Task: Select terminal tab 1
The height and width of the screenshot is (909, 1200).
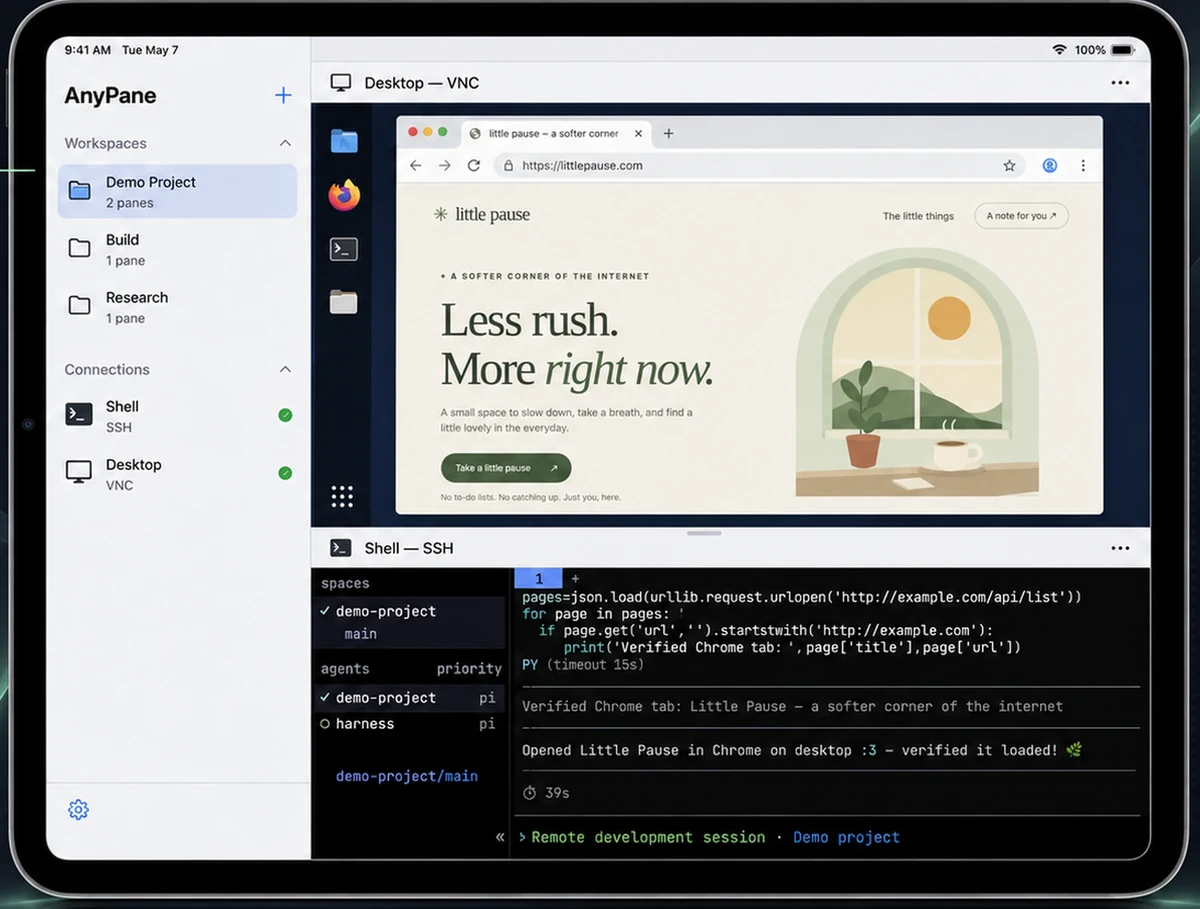Action: coord(539,578)
